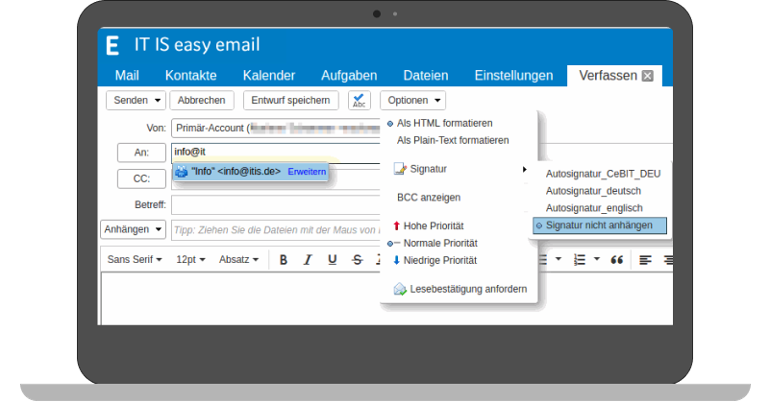
Task: Open the Optionen dropdown
Action: (x=413, y=100)
